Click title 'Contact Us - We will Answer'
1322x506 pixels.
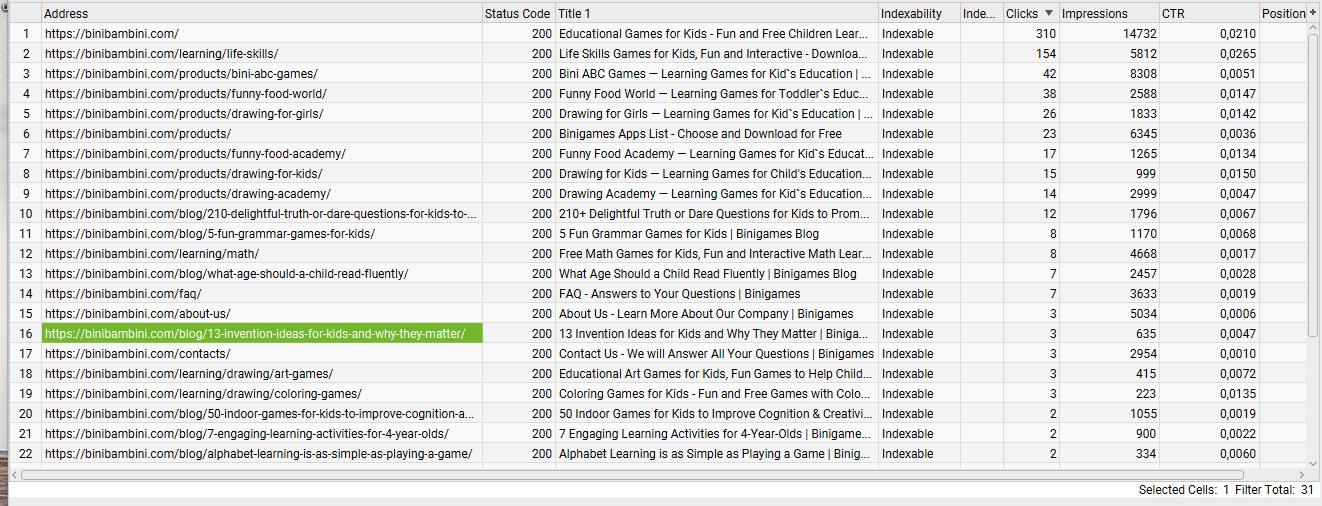[x=716, y=354]
